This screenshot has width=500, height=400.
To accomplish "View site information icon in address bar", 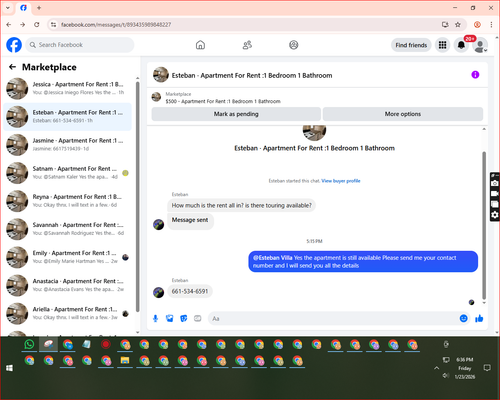I will click(53, 25).
